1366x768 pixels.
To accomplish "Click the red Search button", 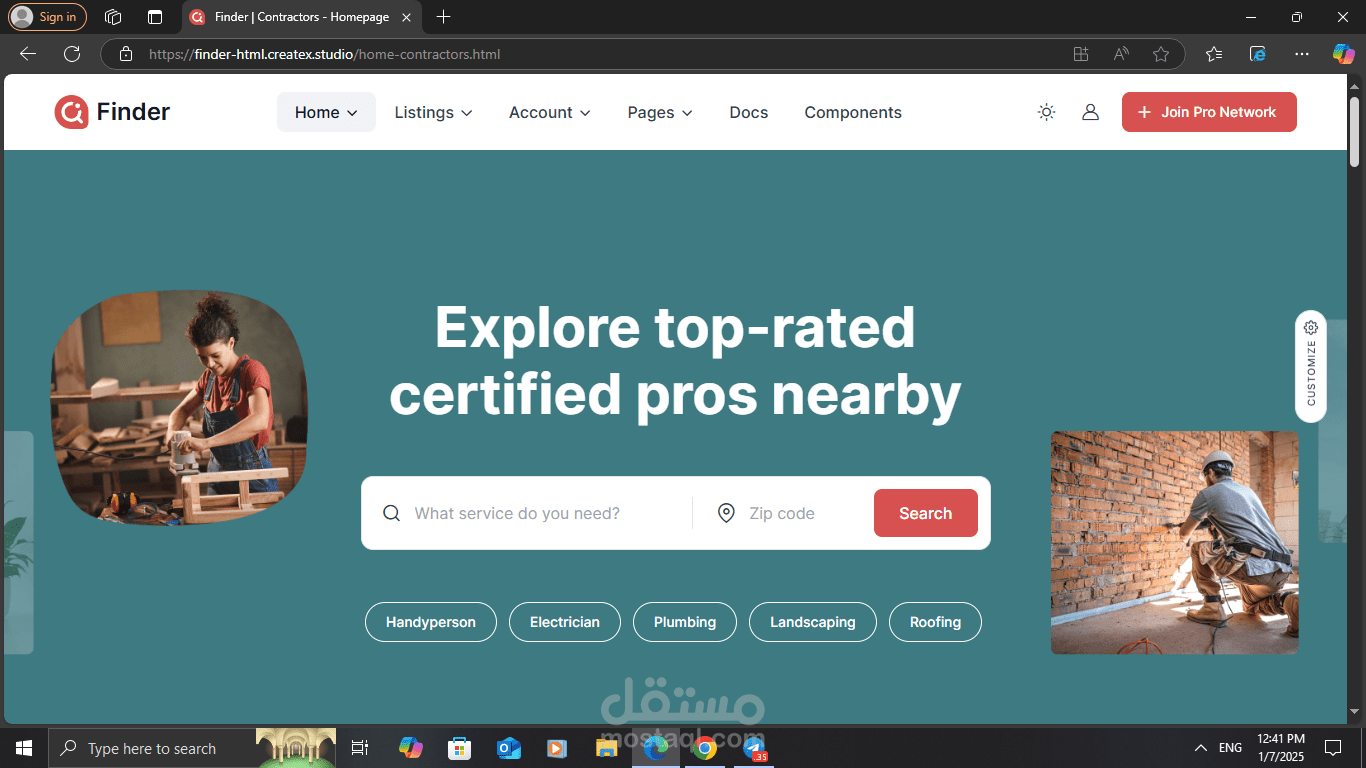I will (925, 513).
